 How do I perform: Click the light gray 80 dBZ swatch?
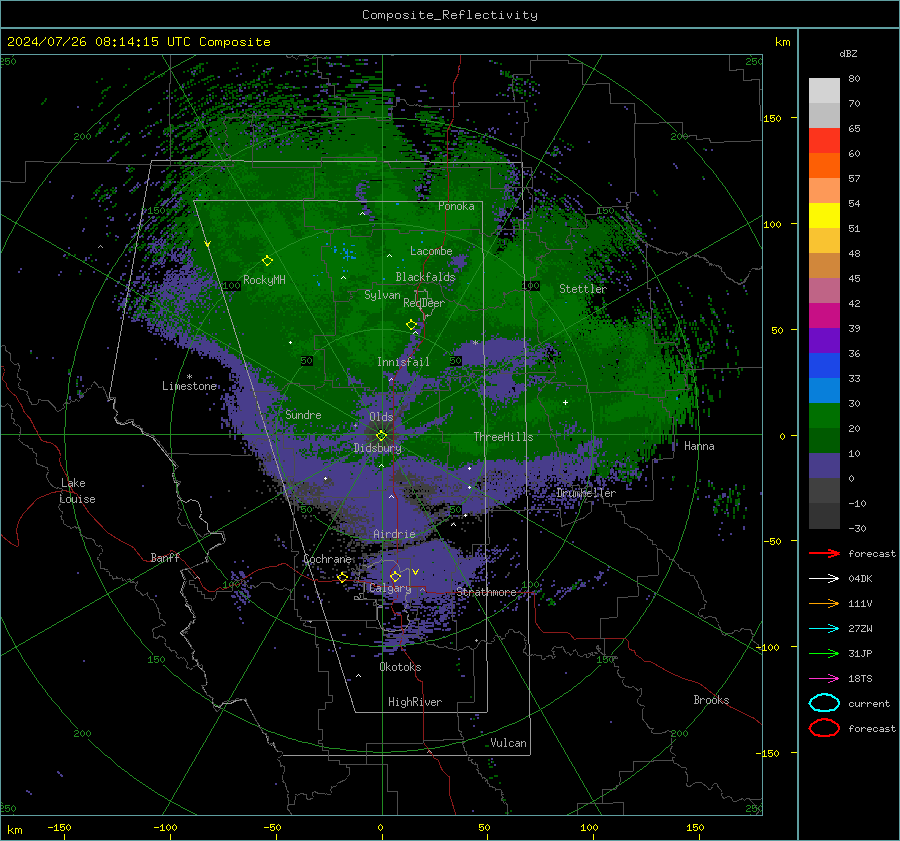pyautogui.click(x=824, y=90)
